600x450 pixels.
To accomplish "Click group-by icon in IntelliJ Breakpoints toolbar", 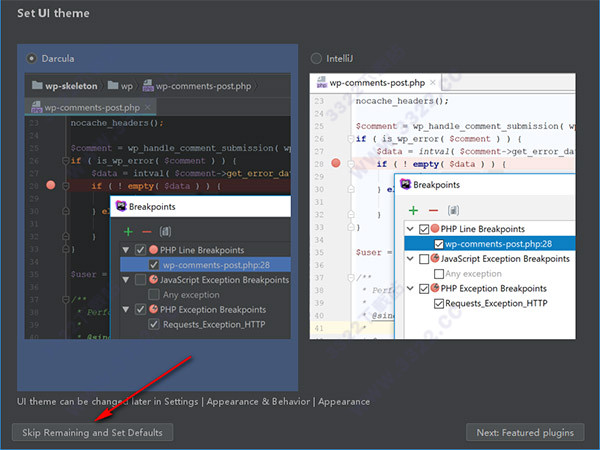I will (453, 210).
